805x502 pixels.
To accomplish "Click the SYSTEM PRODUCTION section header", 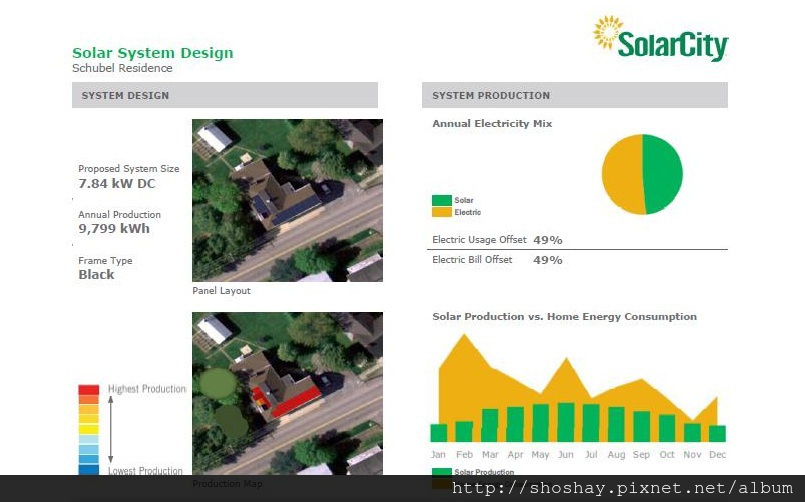I will tap(575, 95).
